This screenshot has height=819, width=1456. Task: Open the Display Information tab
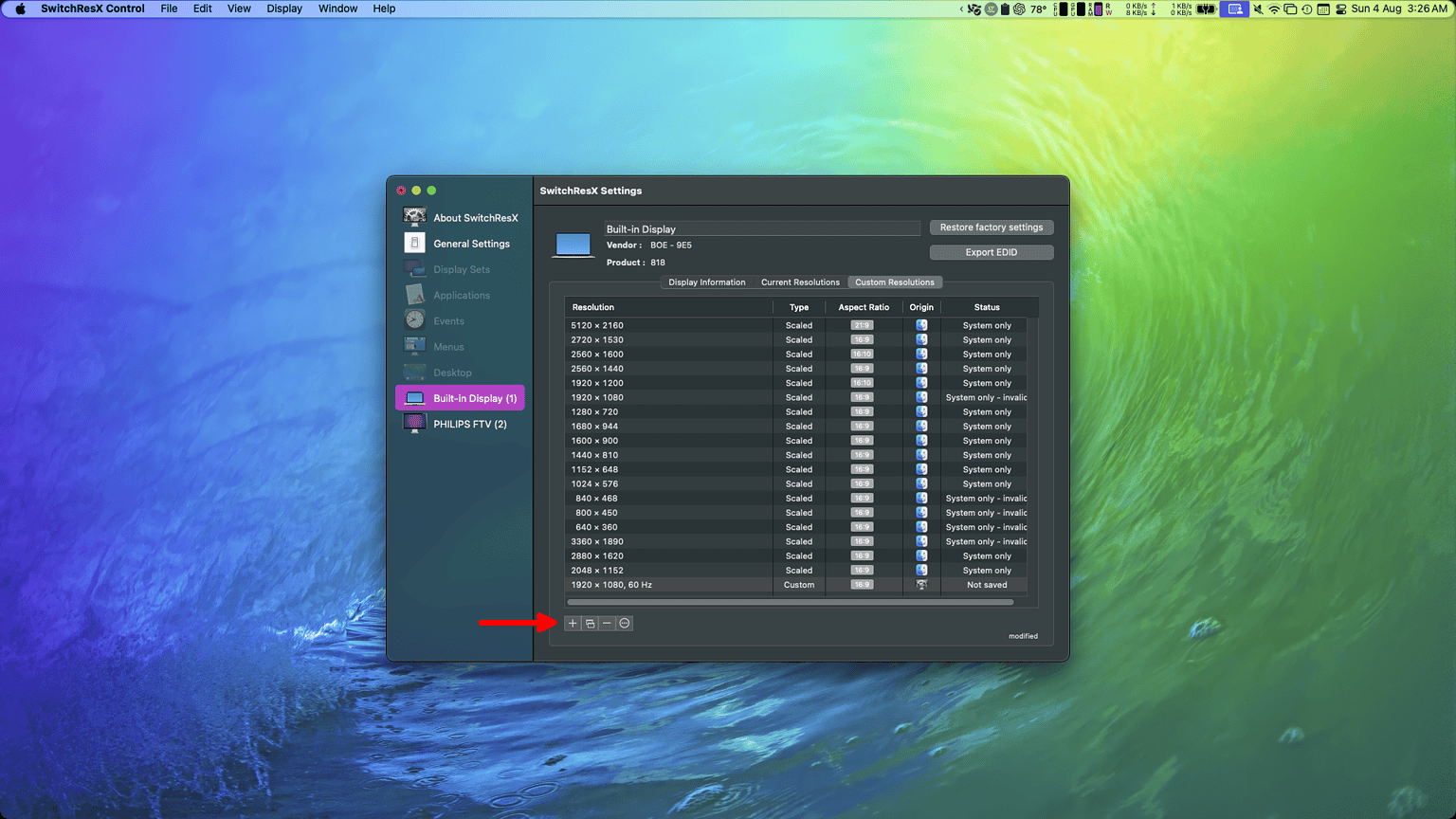(706, 282)
